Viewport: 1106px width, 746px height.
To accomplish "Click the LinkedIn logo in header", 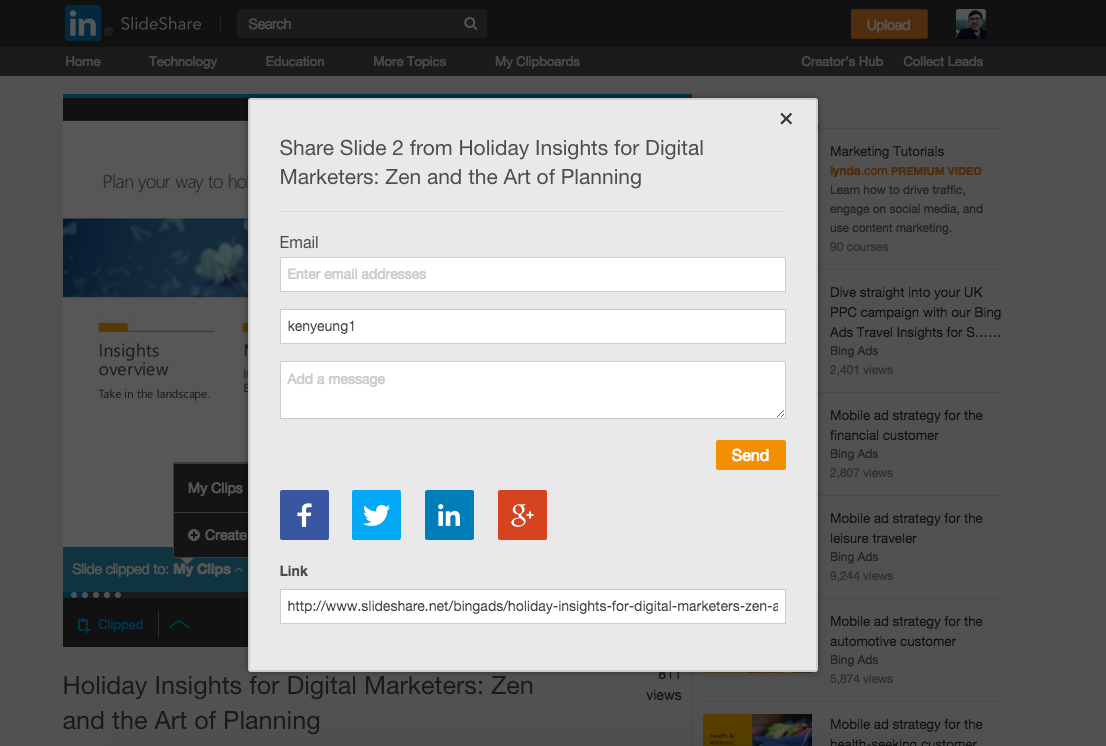I will (83, 23).
